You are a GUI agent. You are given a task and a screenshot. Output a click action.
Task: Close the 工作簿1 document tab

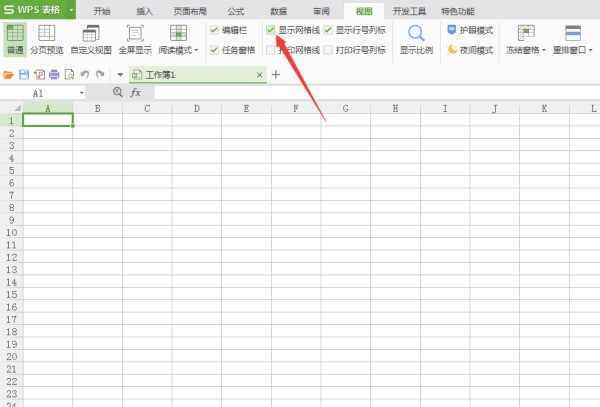[x=259, y=75]
